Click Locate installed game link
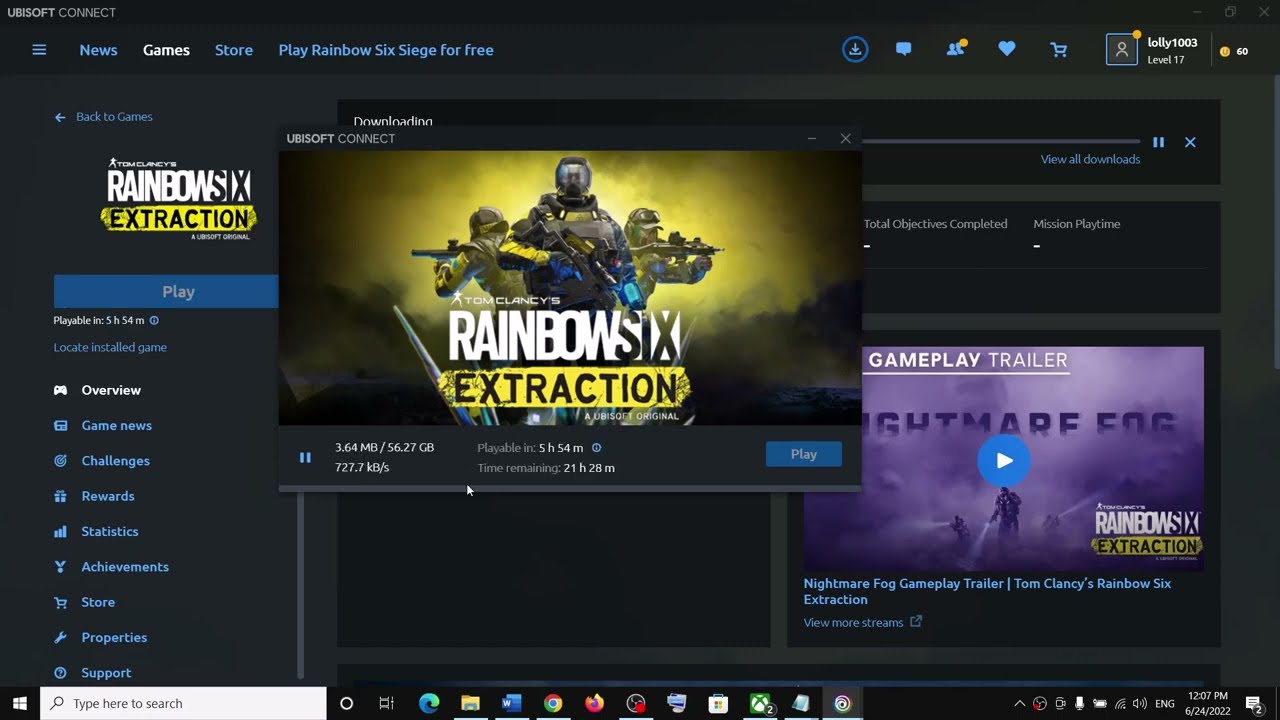Screen dimensions: 1280x720 tap(110, 347)
